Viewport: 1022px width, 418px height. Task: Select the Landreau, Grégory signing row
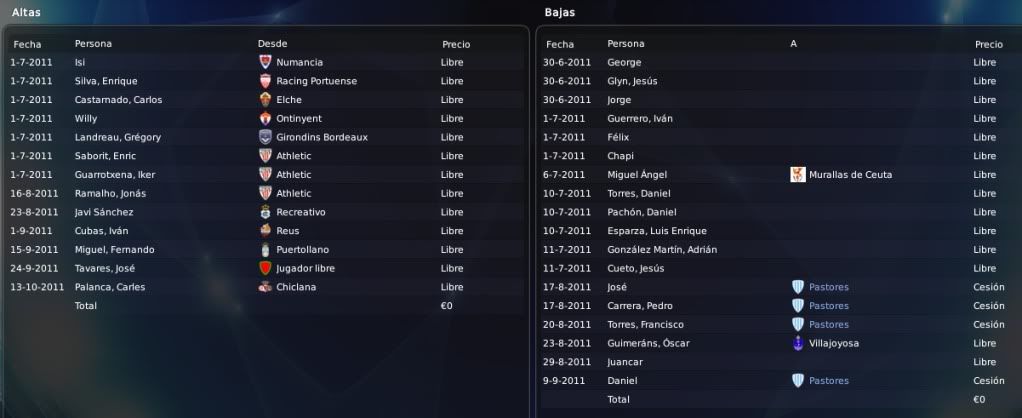[265, 137]
